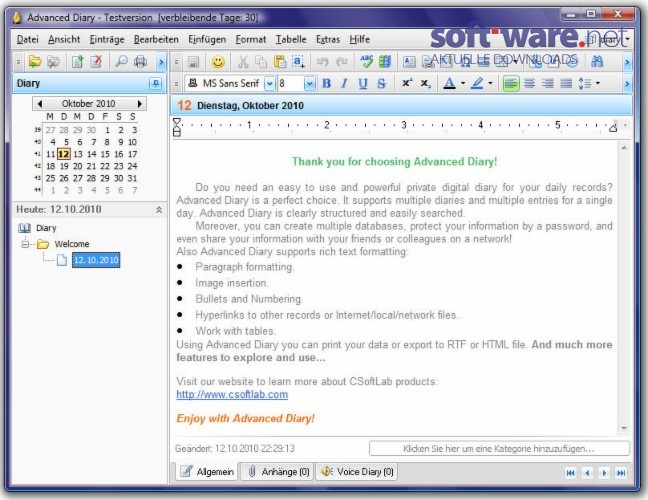Viewport: 648px width, 500px height.
Task: Paste clipboard contents icon
Action: (x=280, y=62)
